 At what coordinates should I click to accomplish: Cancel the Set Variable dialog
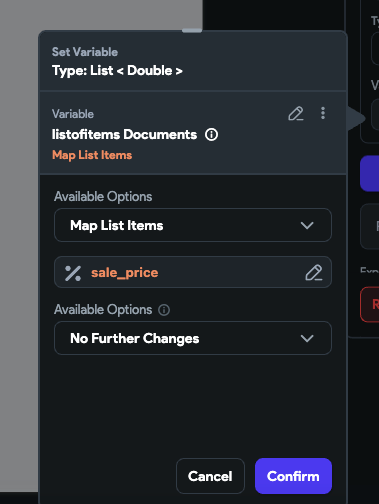click(x=210, y=476)
